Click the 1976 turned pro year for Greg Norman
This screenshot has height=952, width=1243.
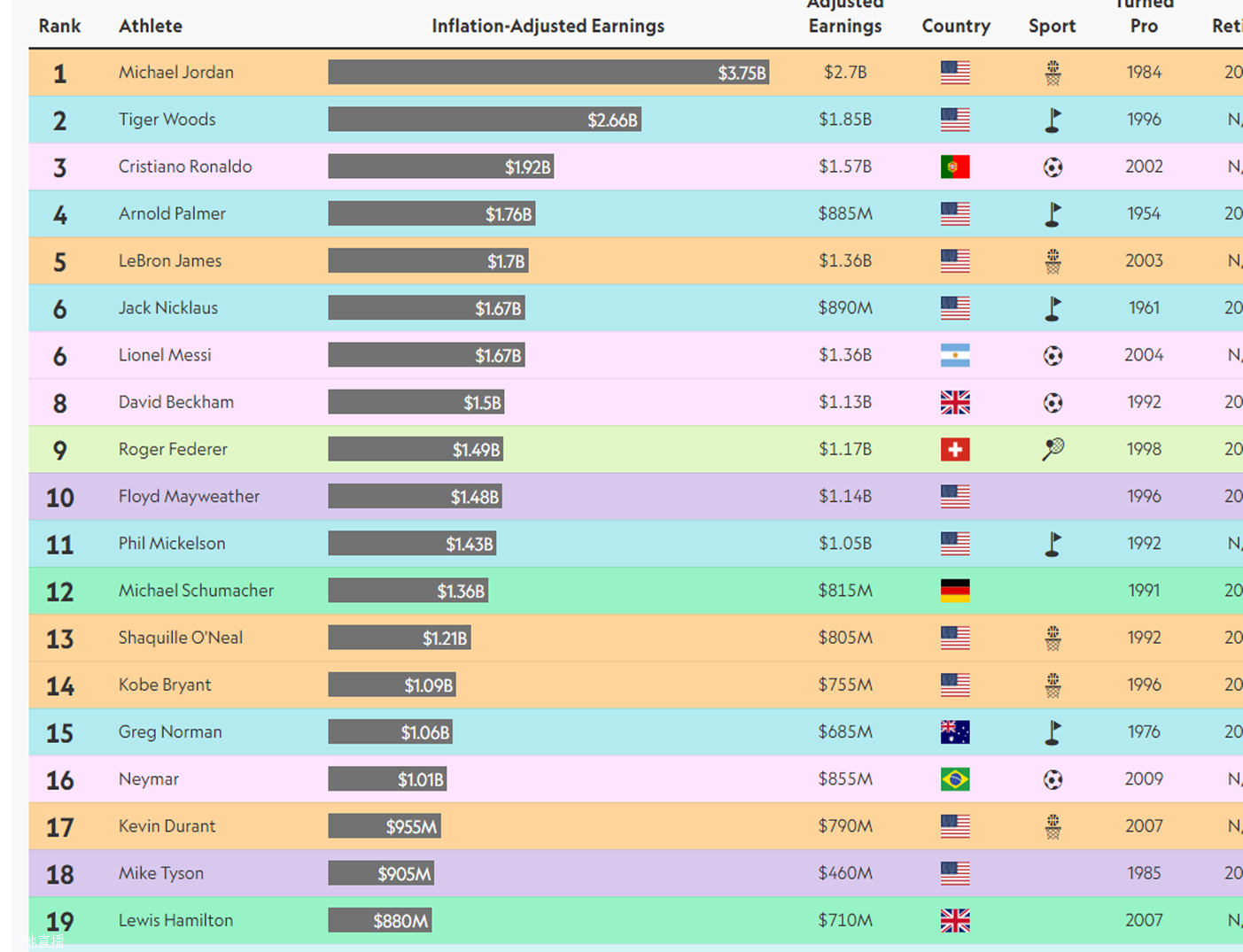coord(1144,732)
